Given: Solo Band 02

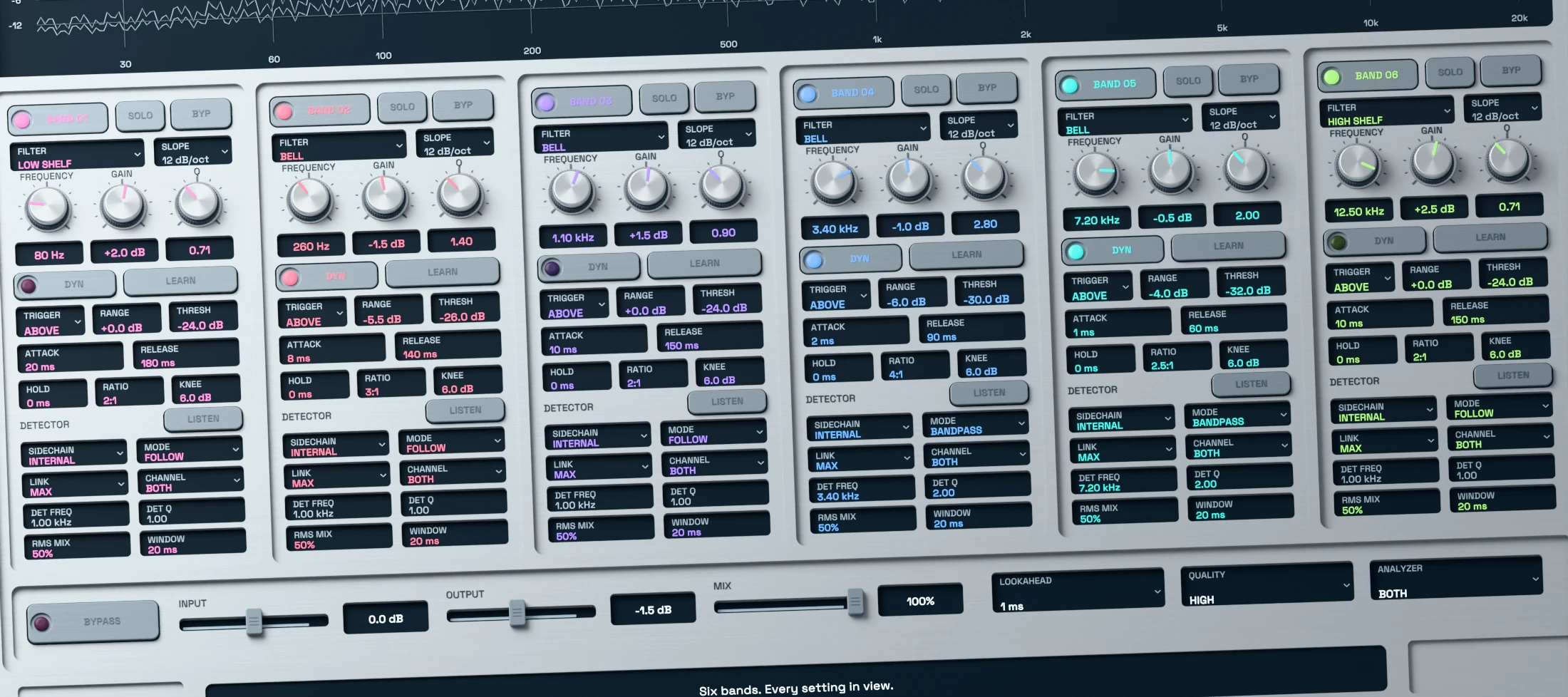Looking at the screenshot, I should pos(402,107).
